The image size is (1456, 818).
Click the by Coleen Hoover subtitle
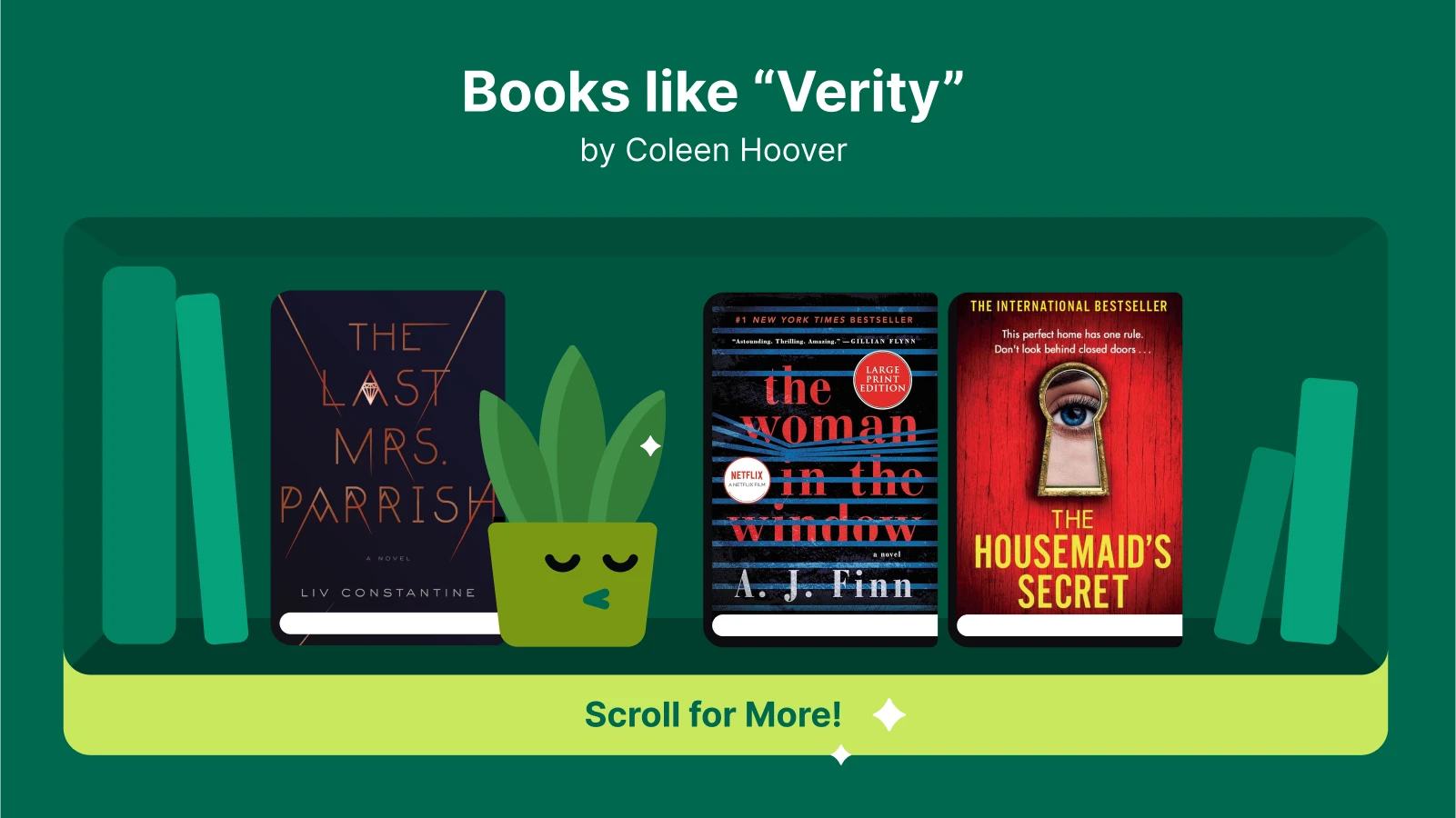point(714,150)
